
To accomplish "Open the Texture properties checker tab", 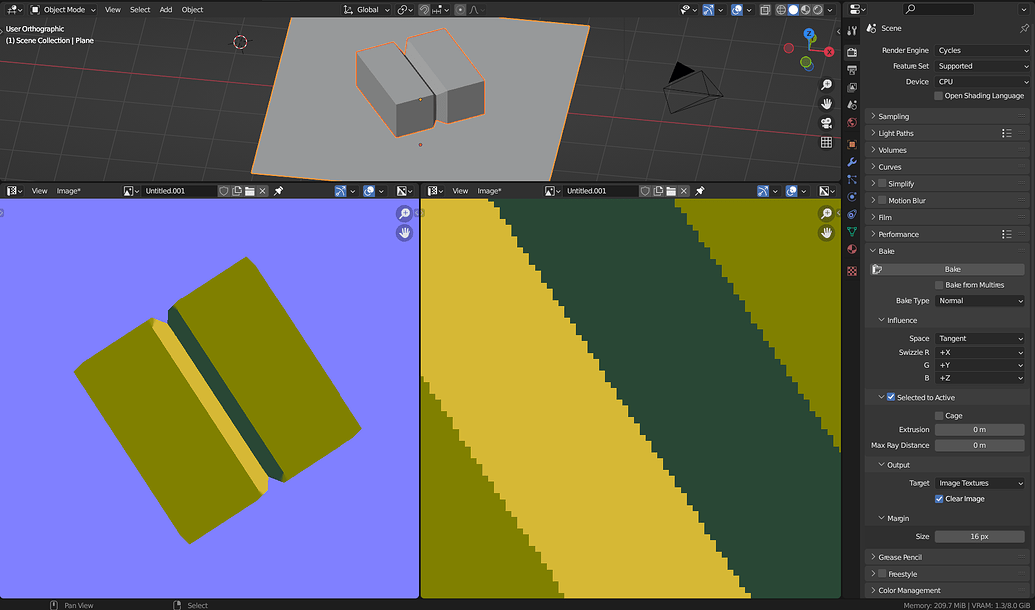I will tap(851, 271).
